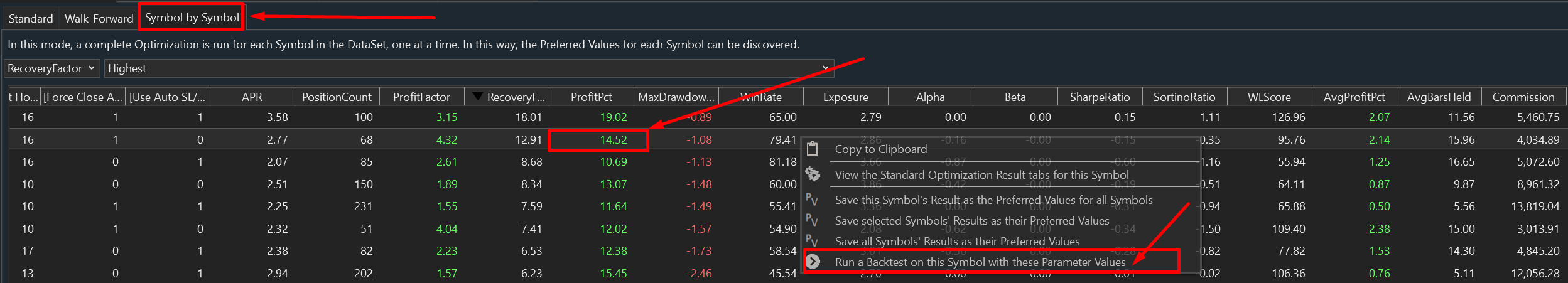Switch to the Standard tab
The image size is (1568, 283).
point(31,18)
